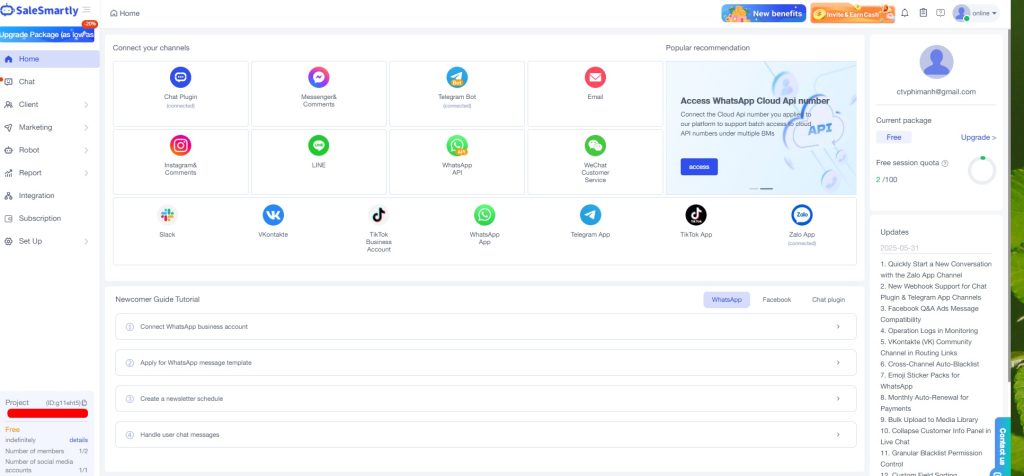Screen dimensions: 1024x476
Task: Open the Telegram App icon
Action: pos(590,215)
